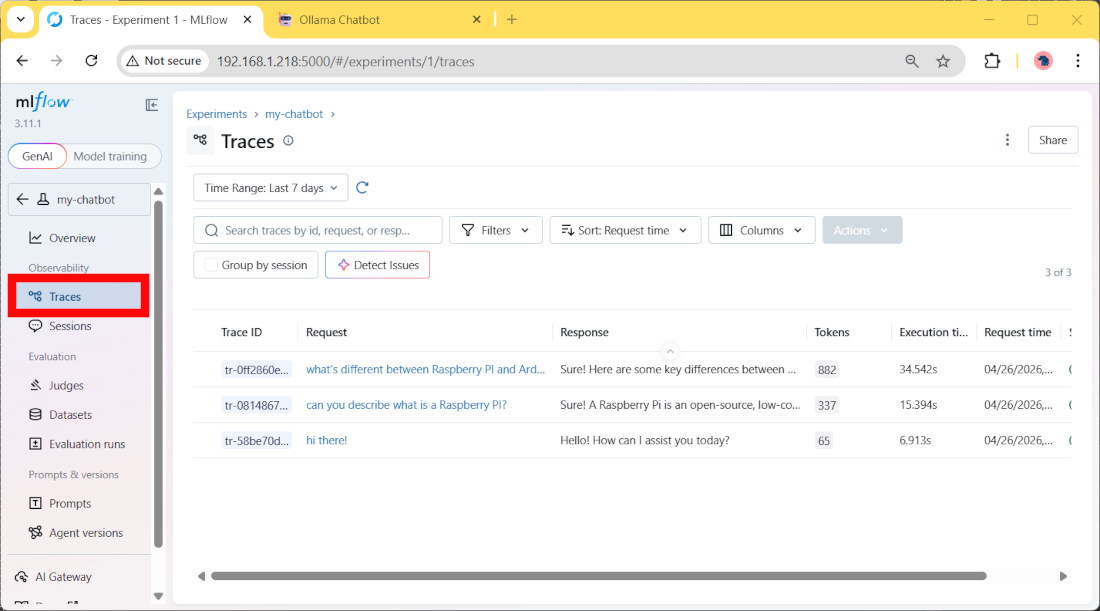The image size is (1100, 611).
Task: Click the bookmark star in address bar
Action: (943, 61)
